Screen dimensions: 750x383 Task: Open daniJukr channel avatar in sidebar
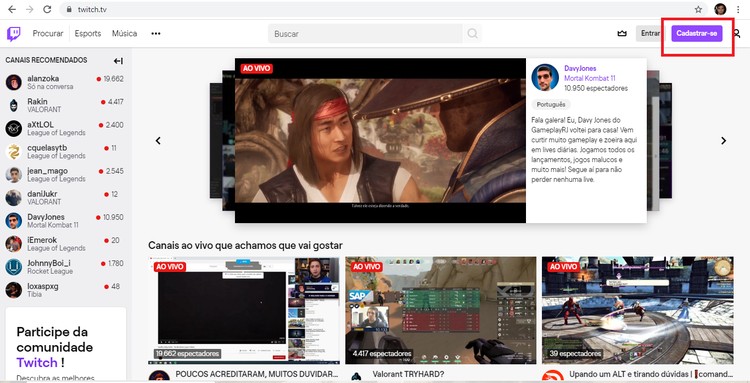13,197
